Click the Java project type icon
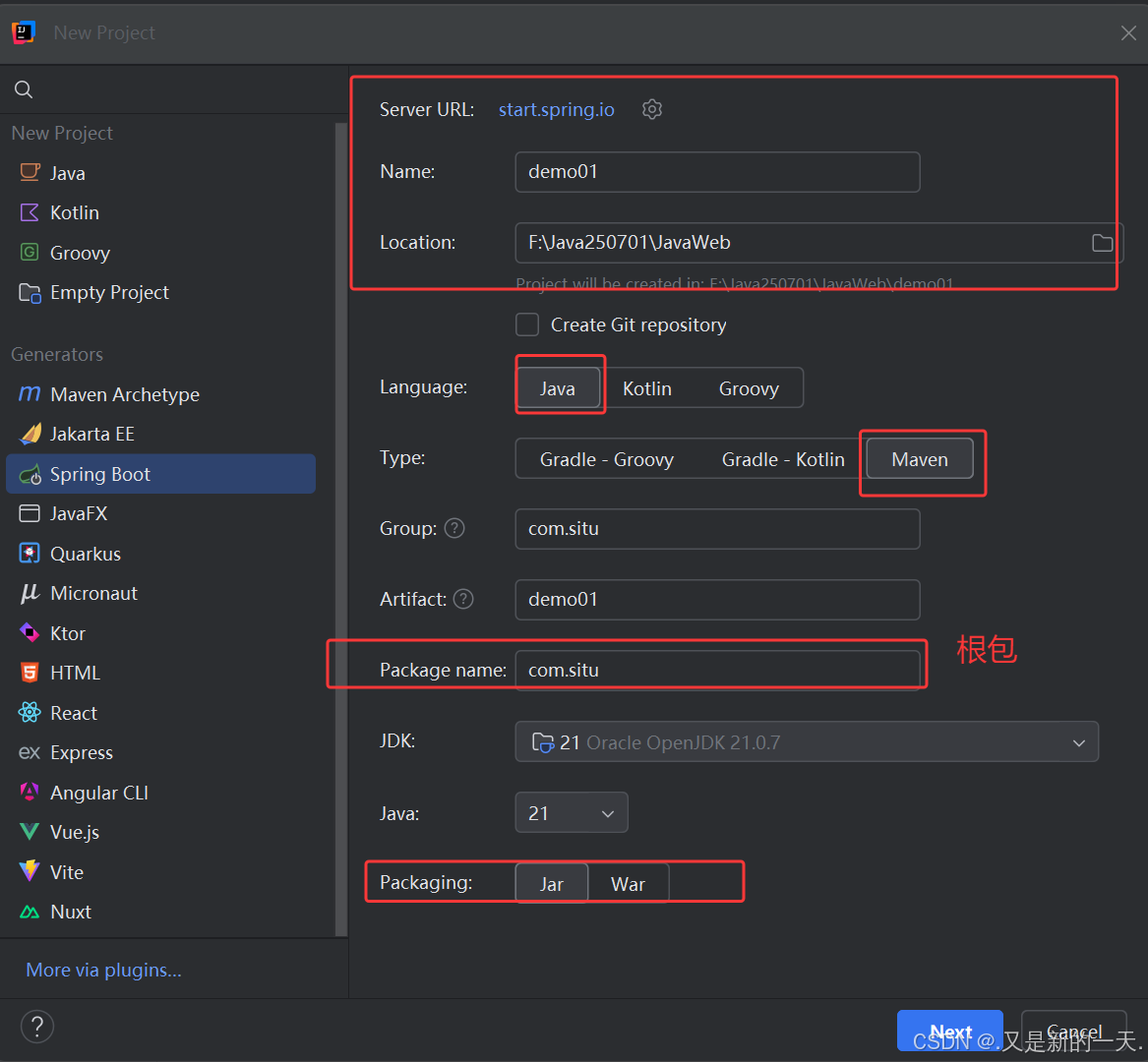 click(30, 173)
